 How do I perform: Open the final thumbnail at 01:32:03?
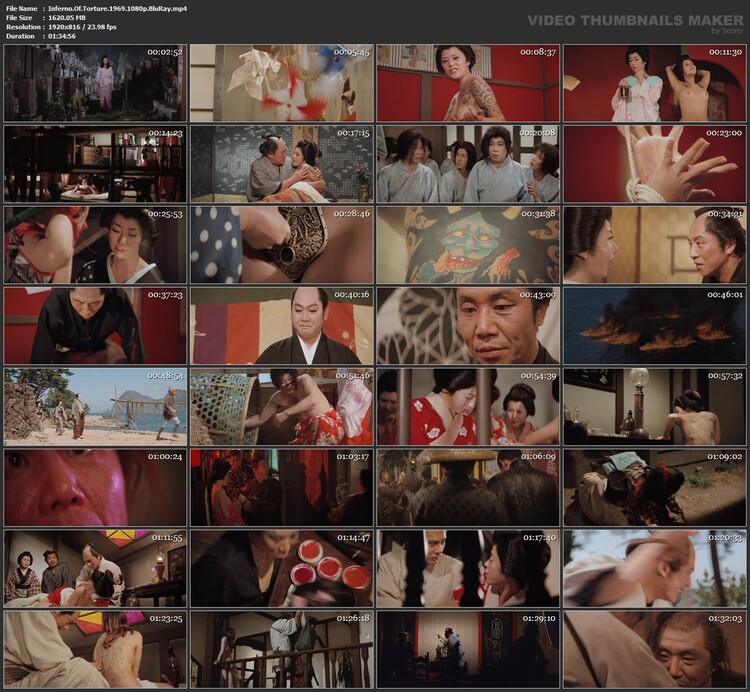coord(655,649)
